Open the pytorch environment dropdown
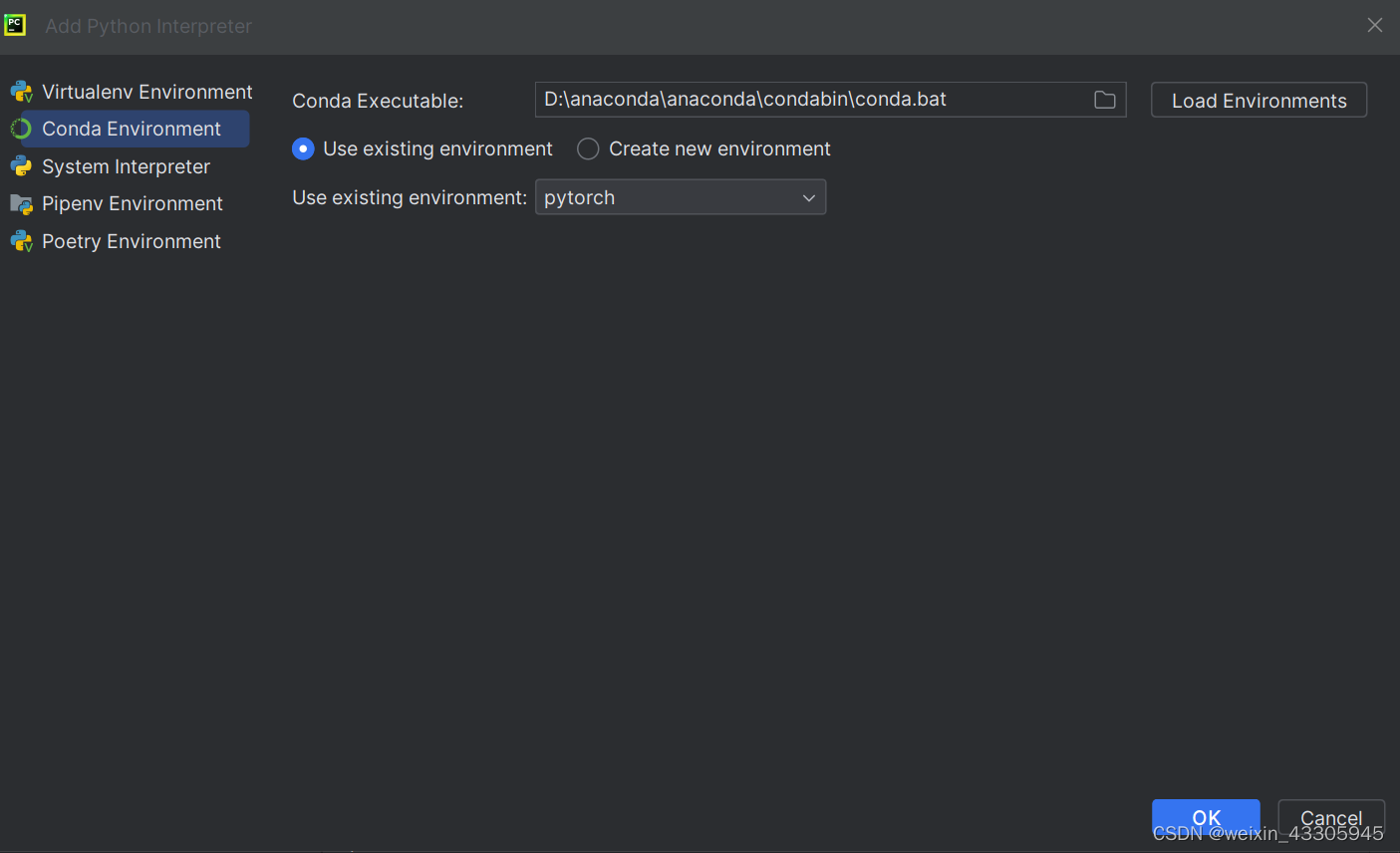 [x=681, y=197]
